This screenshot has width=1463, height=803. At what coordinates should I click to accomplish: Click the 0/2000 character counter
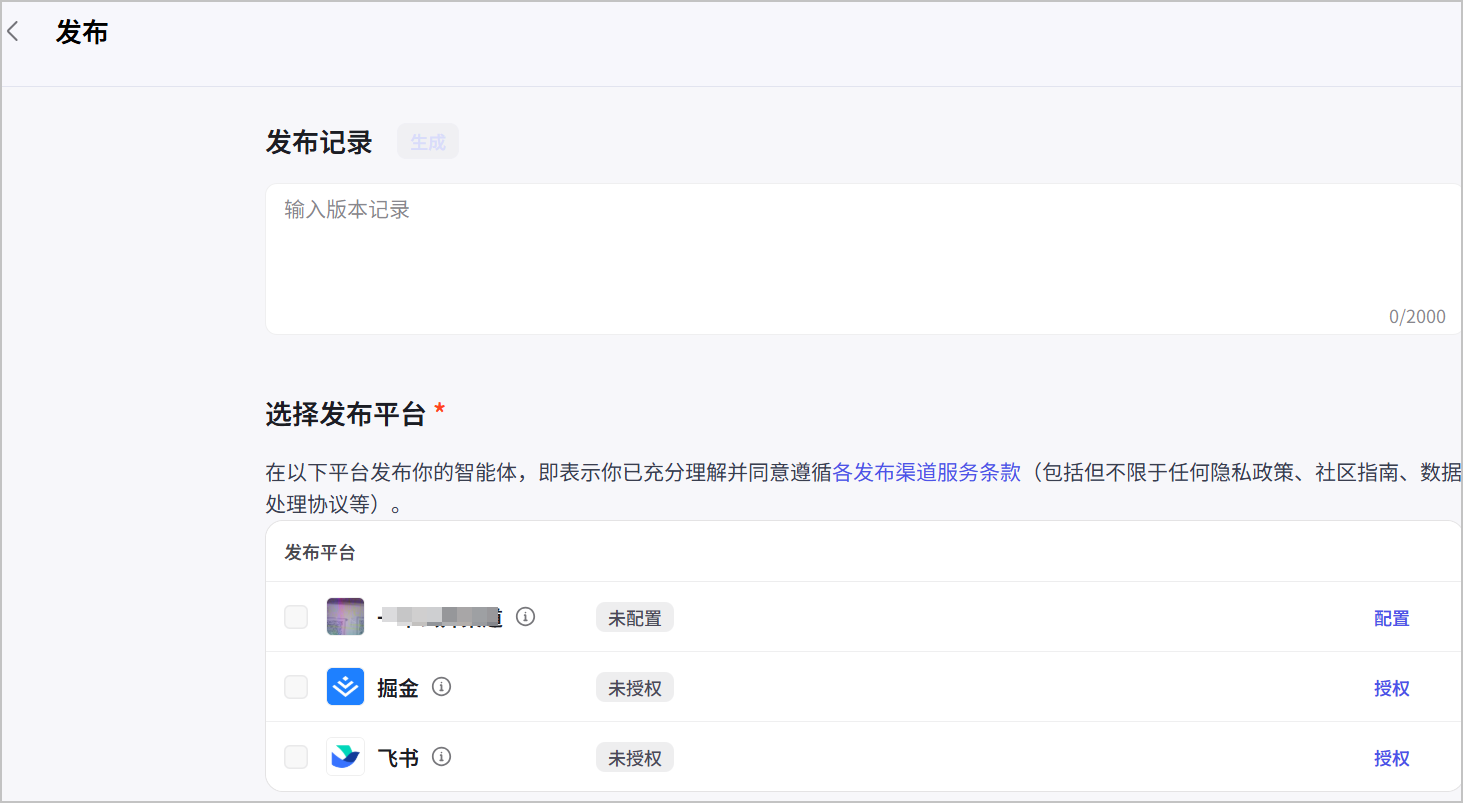pos(1417,316)
